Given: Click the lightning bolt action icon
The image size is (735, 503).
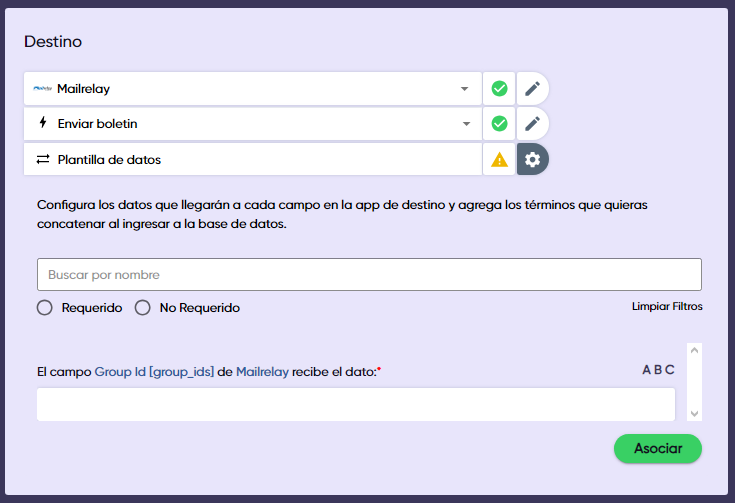Looking at the screenshot, I should point(42,124).
